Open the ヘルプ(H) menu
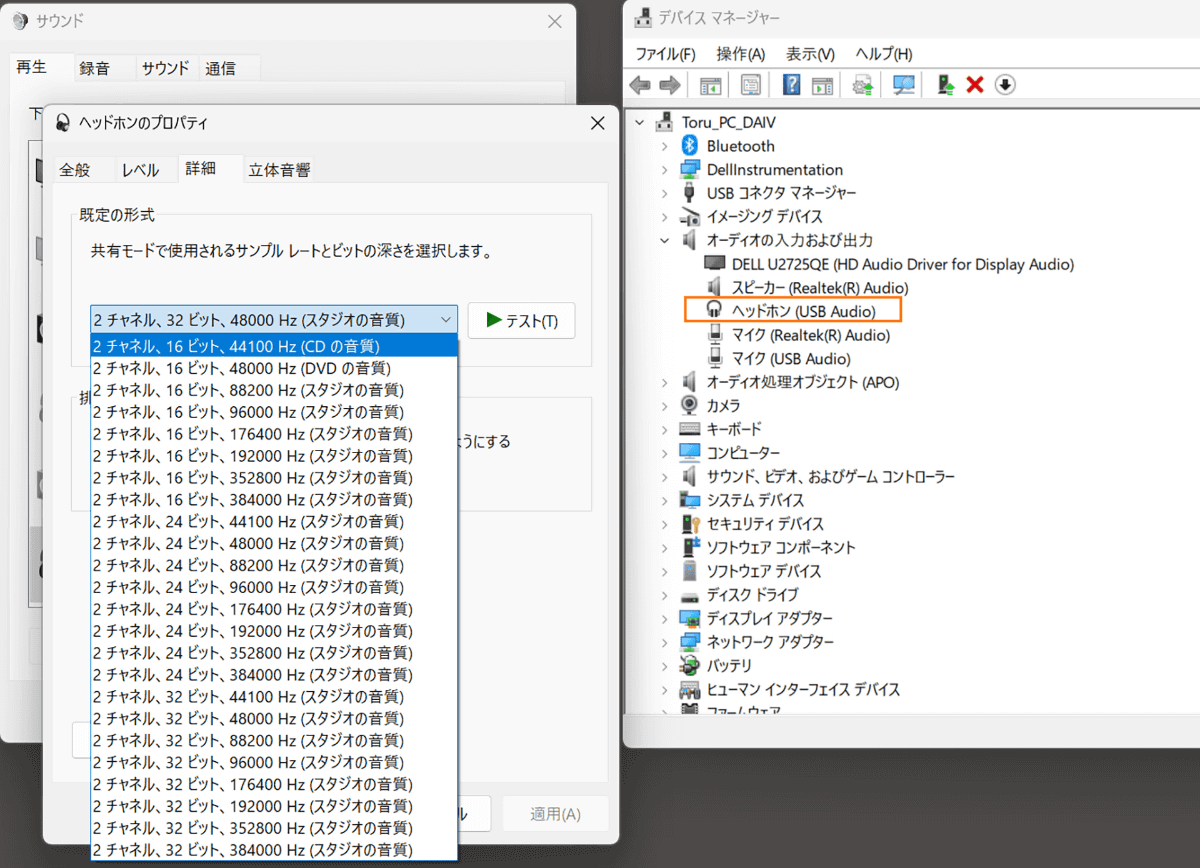 [884, 54]
